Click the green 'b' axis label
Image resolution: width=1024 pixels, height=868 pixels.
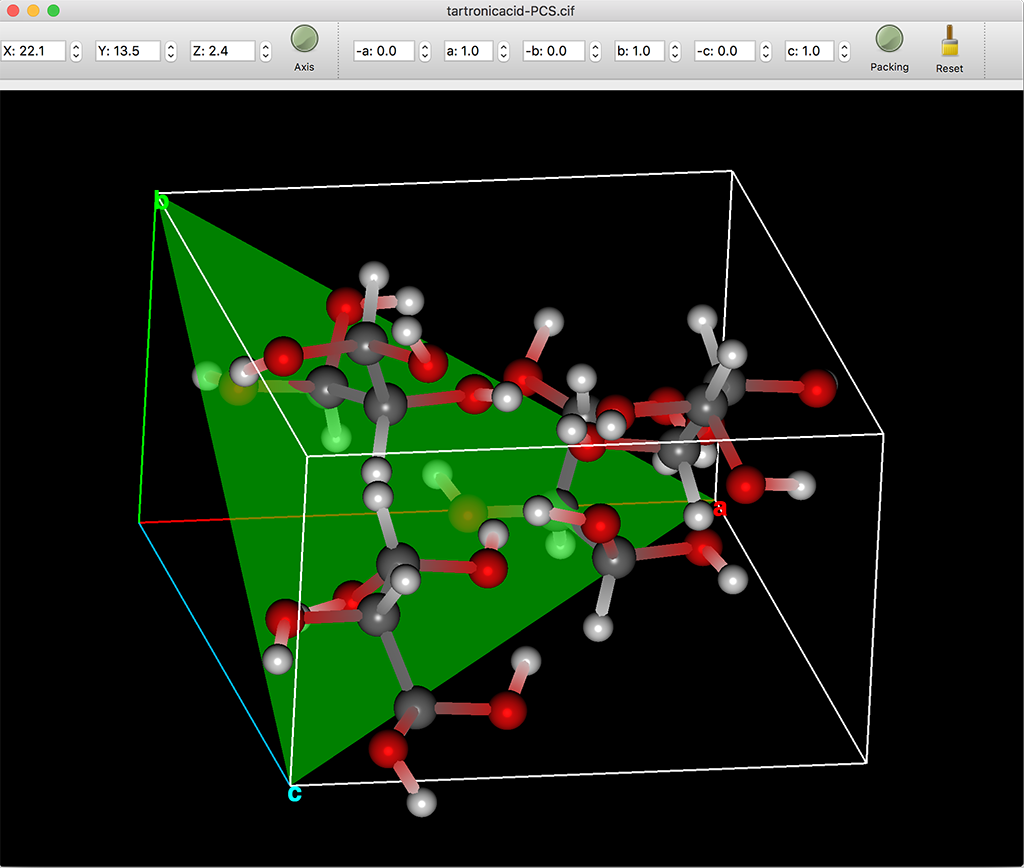click(x=161, y=203)
